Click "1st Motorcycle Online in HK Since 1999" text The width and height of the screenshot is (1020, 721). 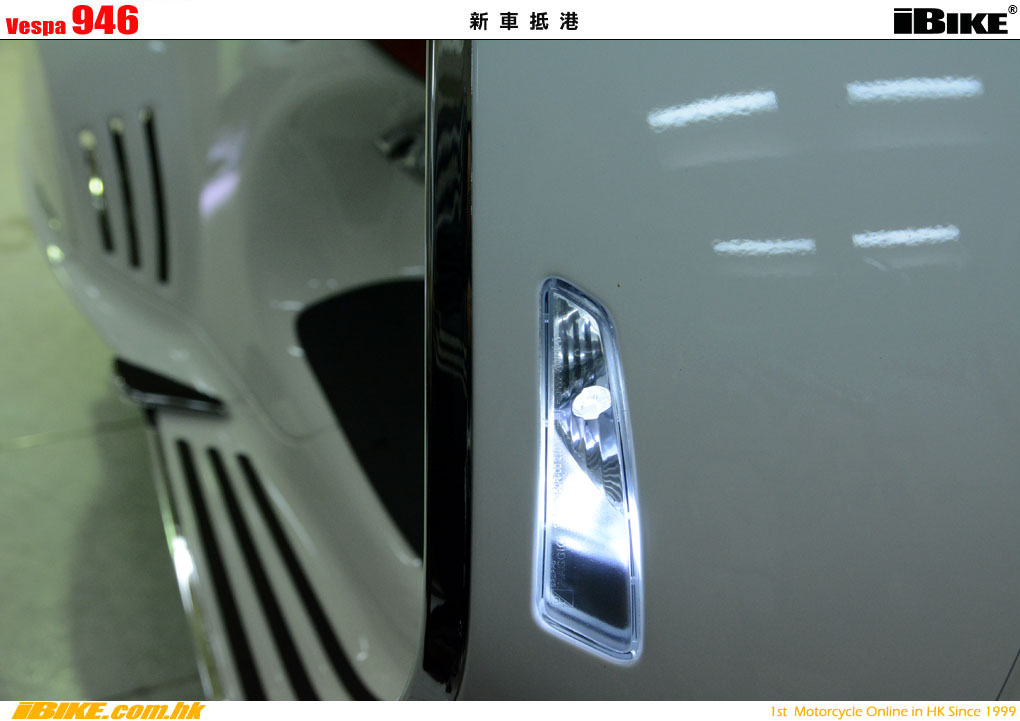(892, 711)
